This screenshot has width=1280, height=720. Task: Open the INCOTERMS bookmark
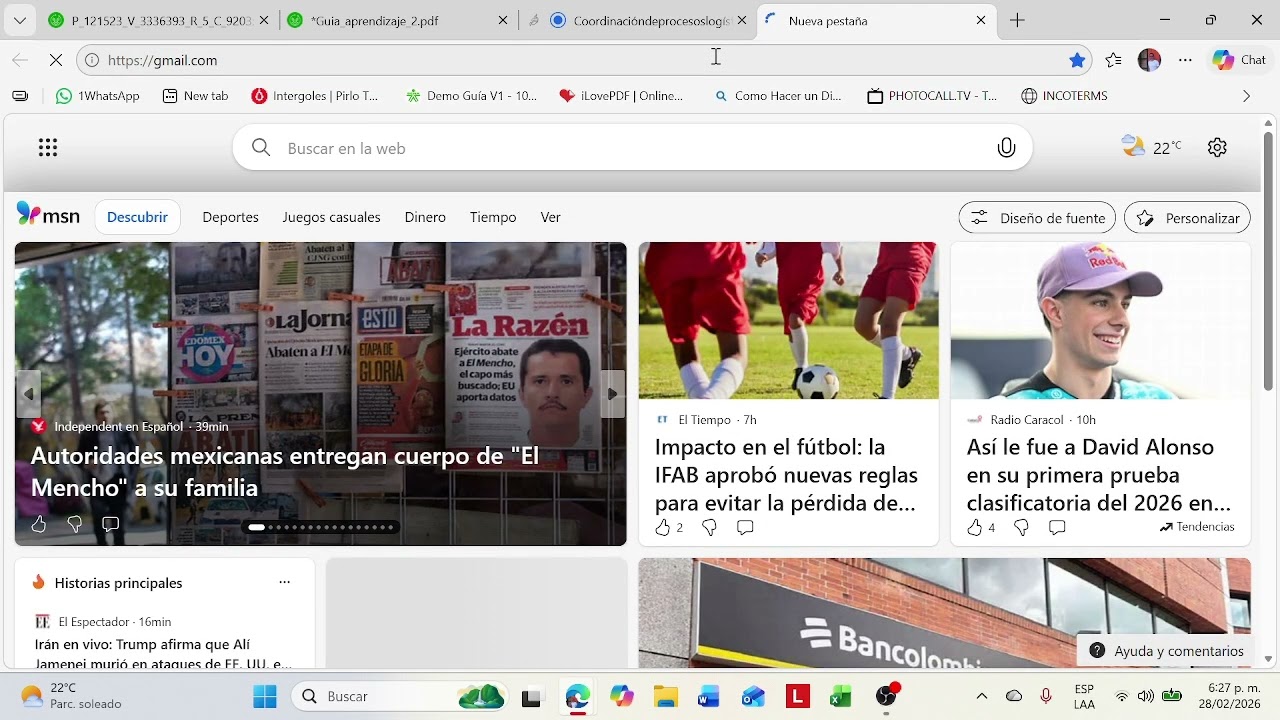1064,96
